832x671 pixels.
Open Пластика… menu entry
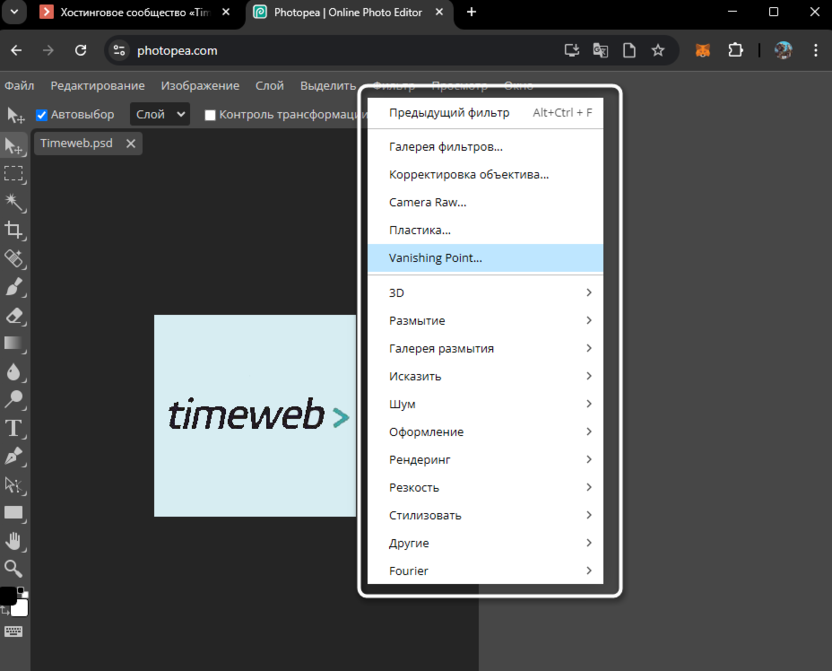[x=485, y=230]
